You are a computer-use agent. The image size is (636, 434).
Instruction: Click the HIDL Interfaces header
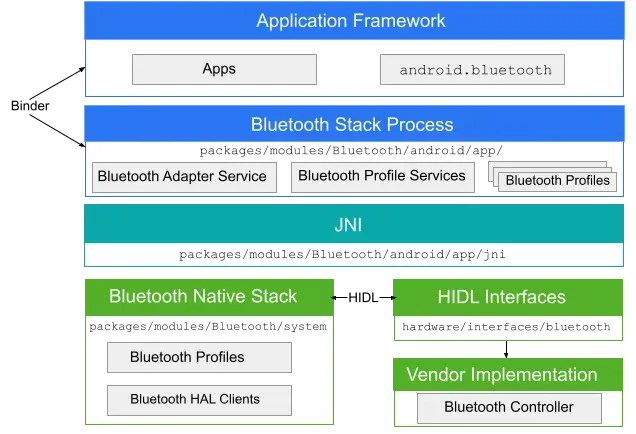(x=508, y=297)
